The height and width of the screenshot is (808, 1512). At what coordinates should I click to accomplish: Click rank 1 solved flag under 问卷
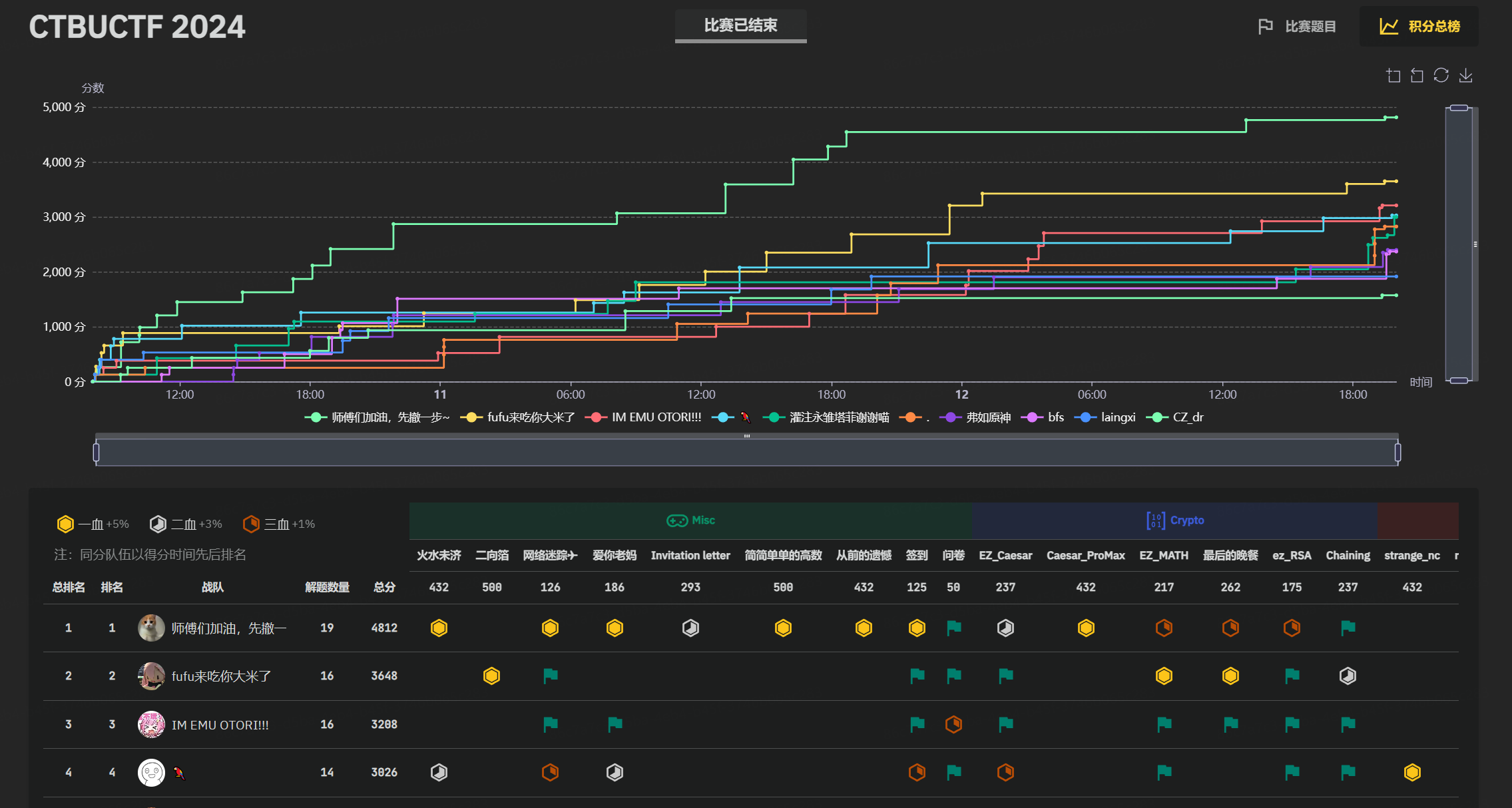pyautogui.click(x=953, y=628)
